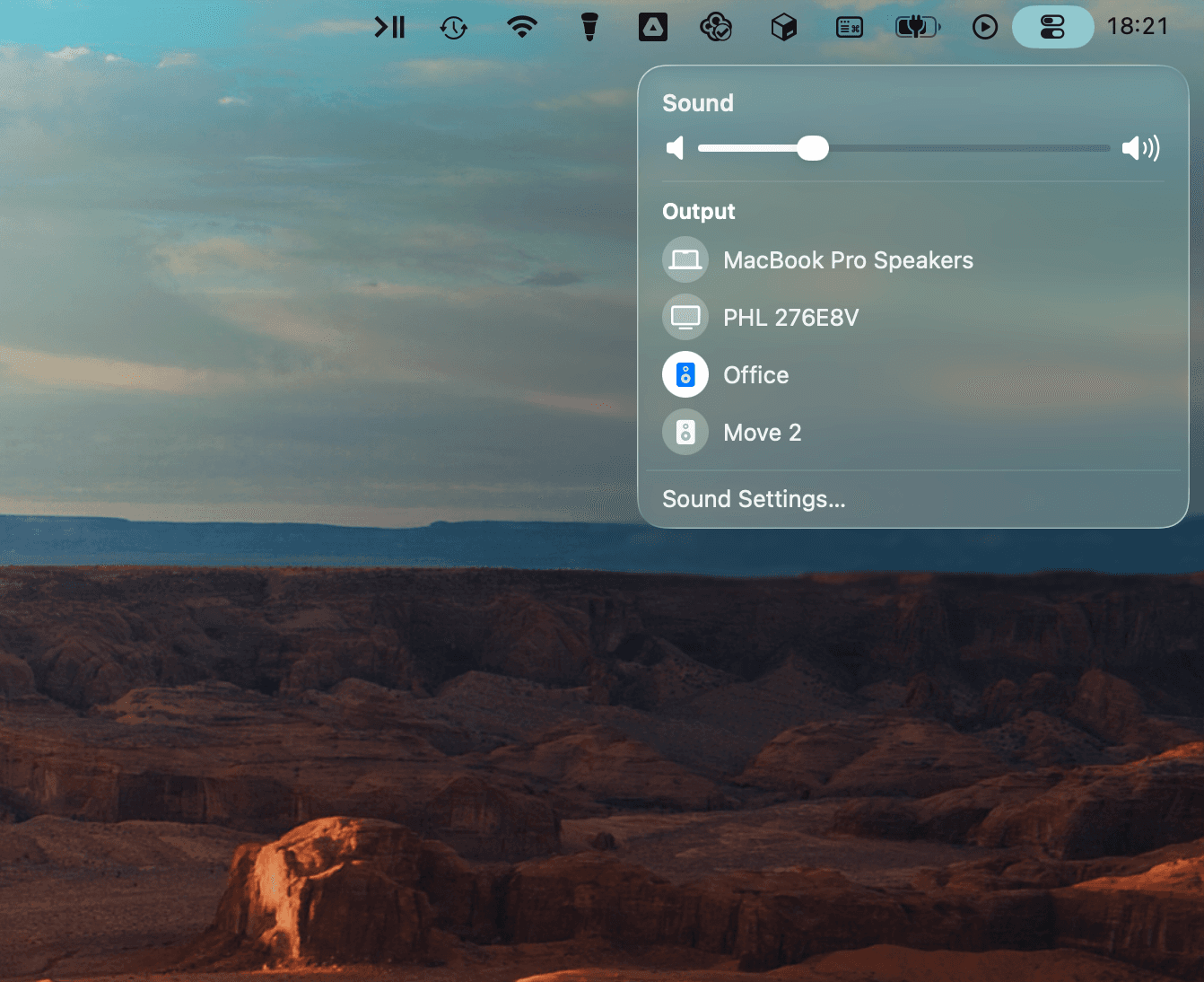Click the keyboard shortcut panel icon
The height and width of the screenshot is (982, 1204).
[849, 28]
